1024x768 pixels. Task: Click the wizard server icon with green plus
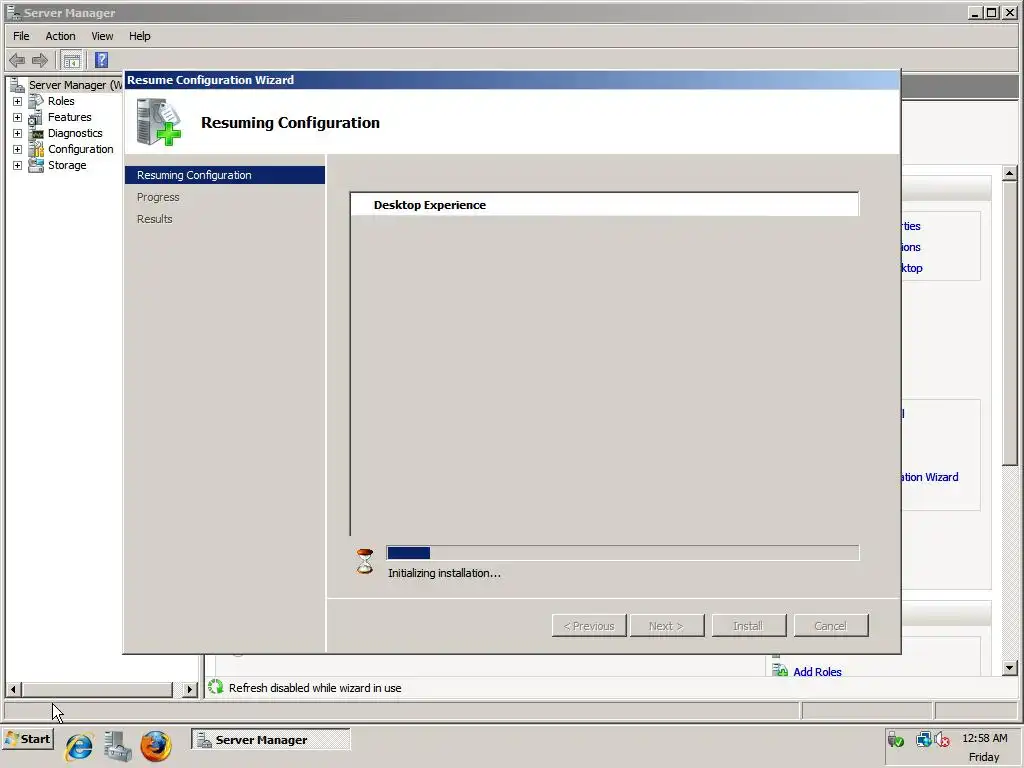point(159,122)
